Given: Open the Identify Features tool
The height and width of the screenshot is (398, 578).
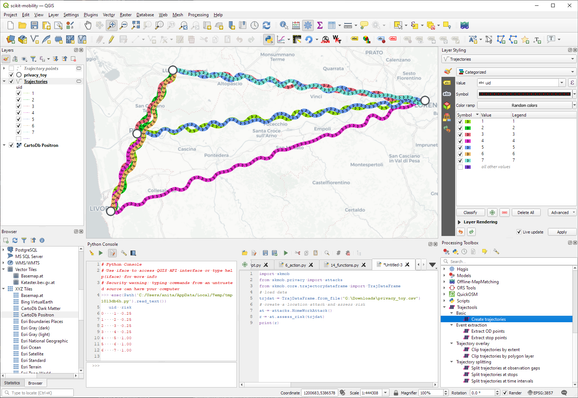Looking at the screenshot, I should coord(283,25).
